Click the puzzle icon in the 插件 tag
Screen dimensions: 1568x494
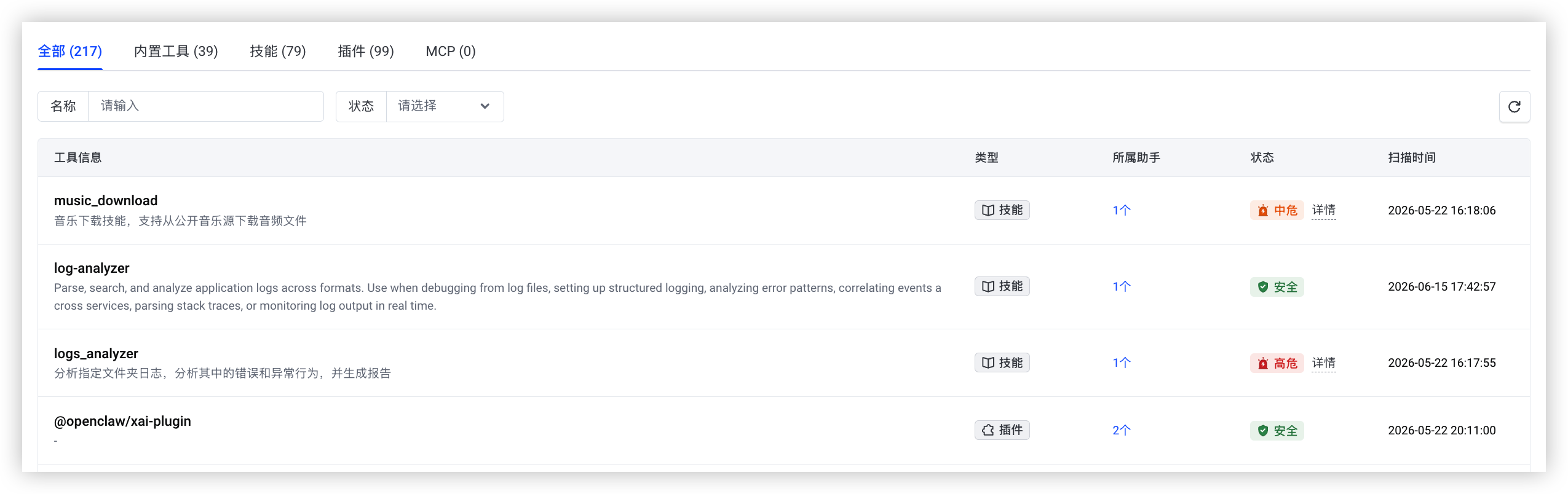pos(988,430)
